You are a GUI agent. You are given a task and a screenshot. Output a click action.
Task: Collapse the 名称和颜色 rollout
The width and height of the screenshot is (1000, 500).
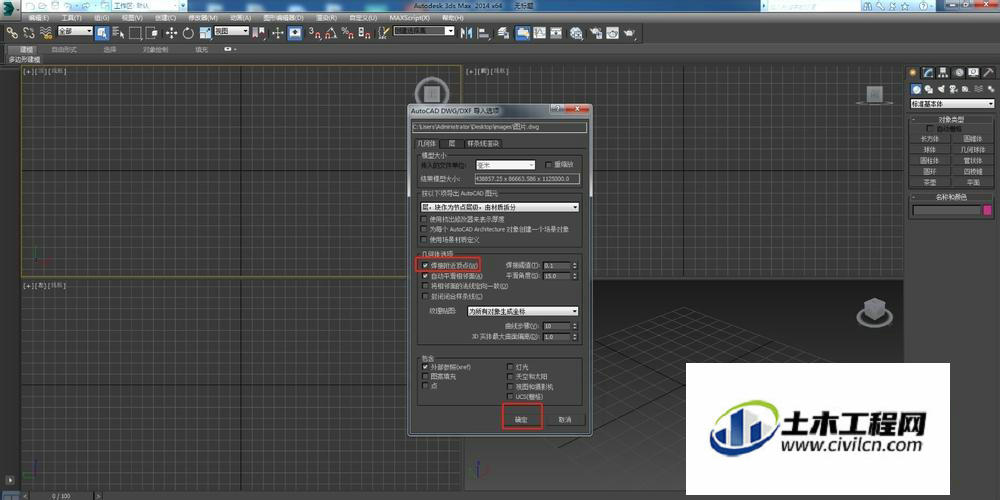(951, 196)
